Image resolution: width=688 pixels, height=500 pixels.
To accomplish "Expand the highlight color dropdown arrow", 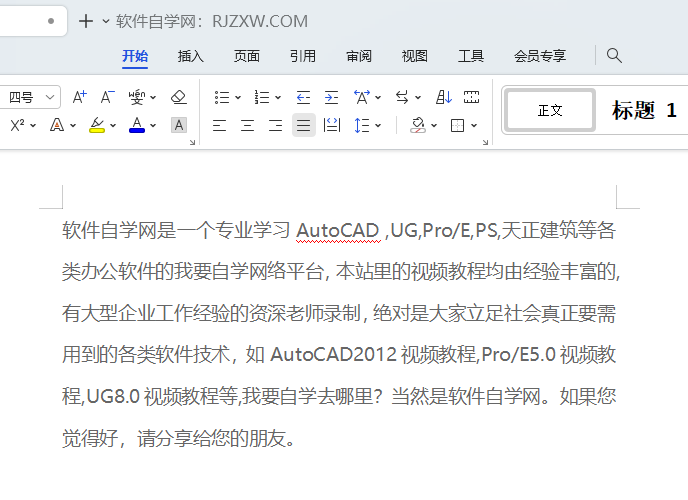I will click(113, 126).
